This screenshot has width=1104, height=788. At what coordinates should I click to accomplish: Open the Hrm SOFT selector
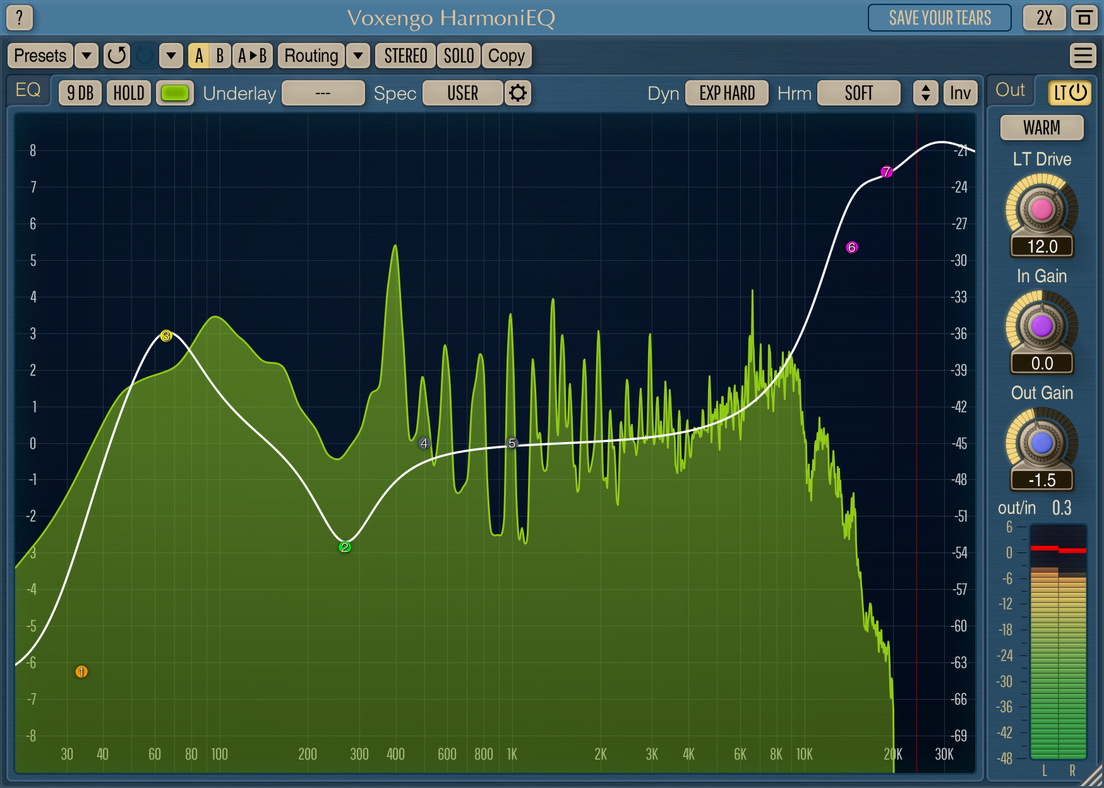[x=859, y=93]
